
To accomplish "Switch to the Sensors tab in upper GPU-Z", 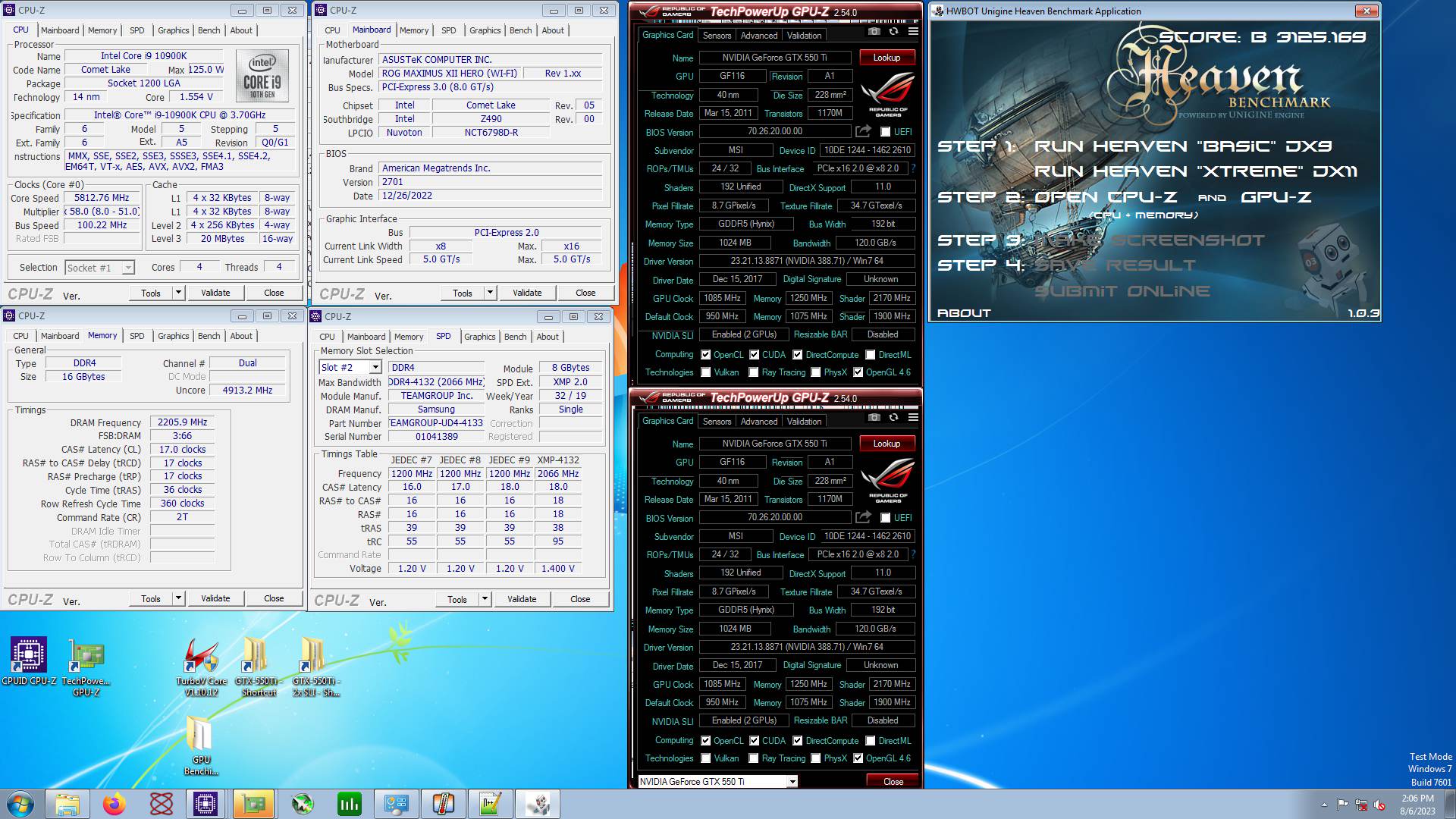I will point(717,36).
